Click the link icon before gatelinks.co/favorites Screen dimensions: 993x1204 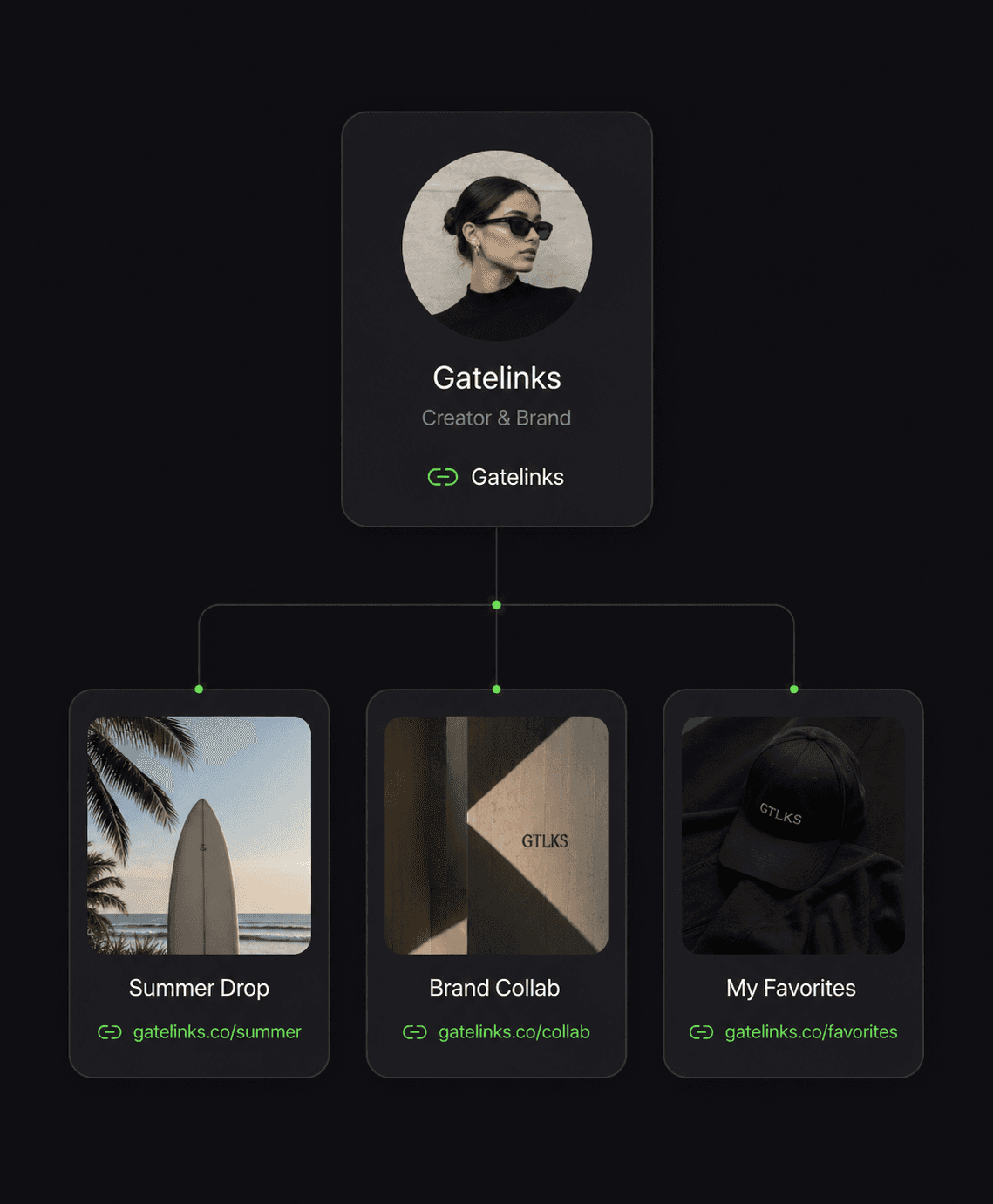(702, 1032)
